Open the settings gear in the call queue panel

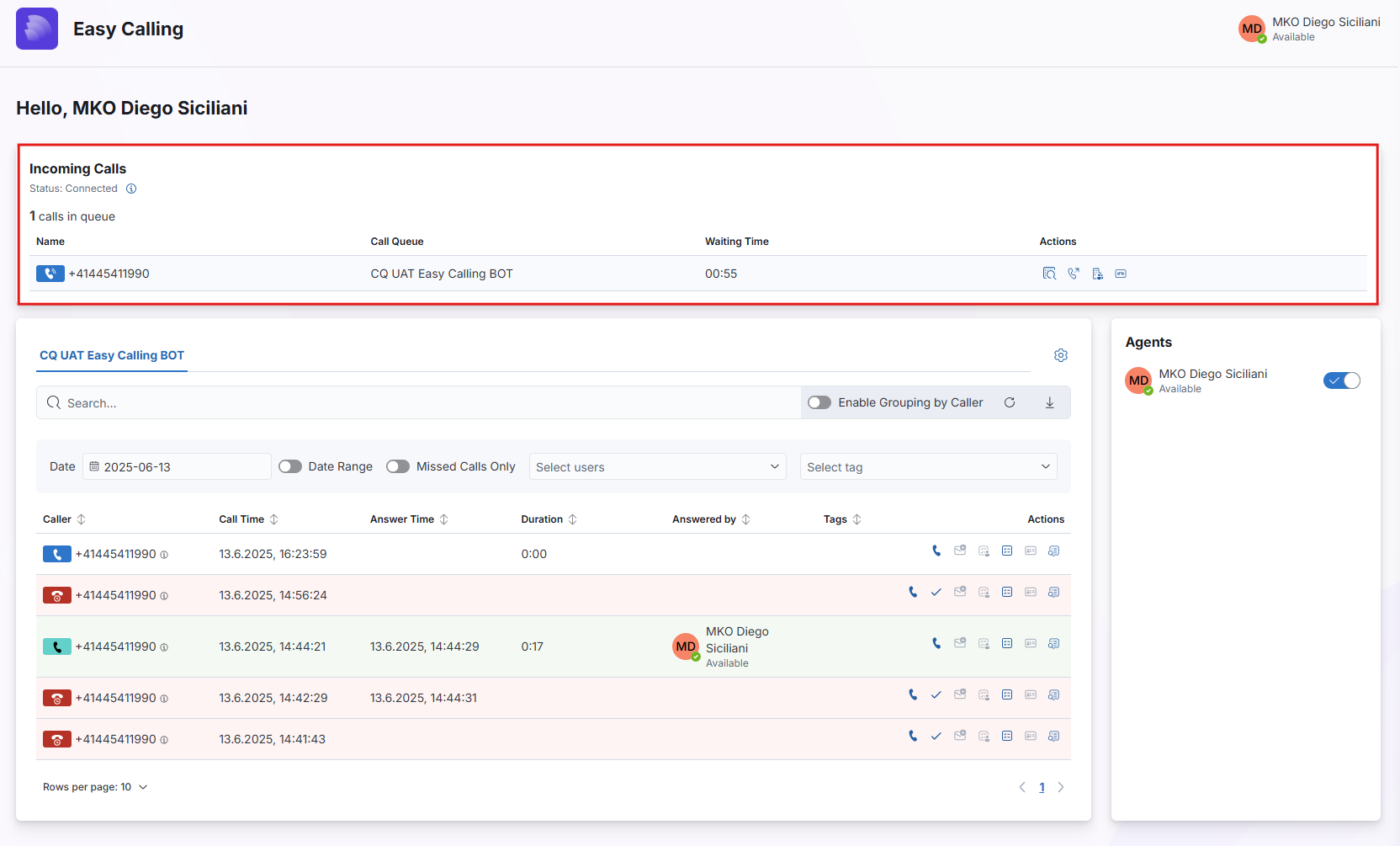[x=1060, y=354]
